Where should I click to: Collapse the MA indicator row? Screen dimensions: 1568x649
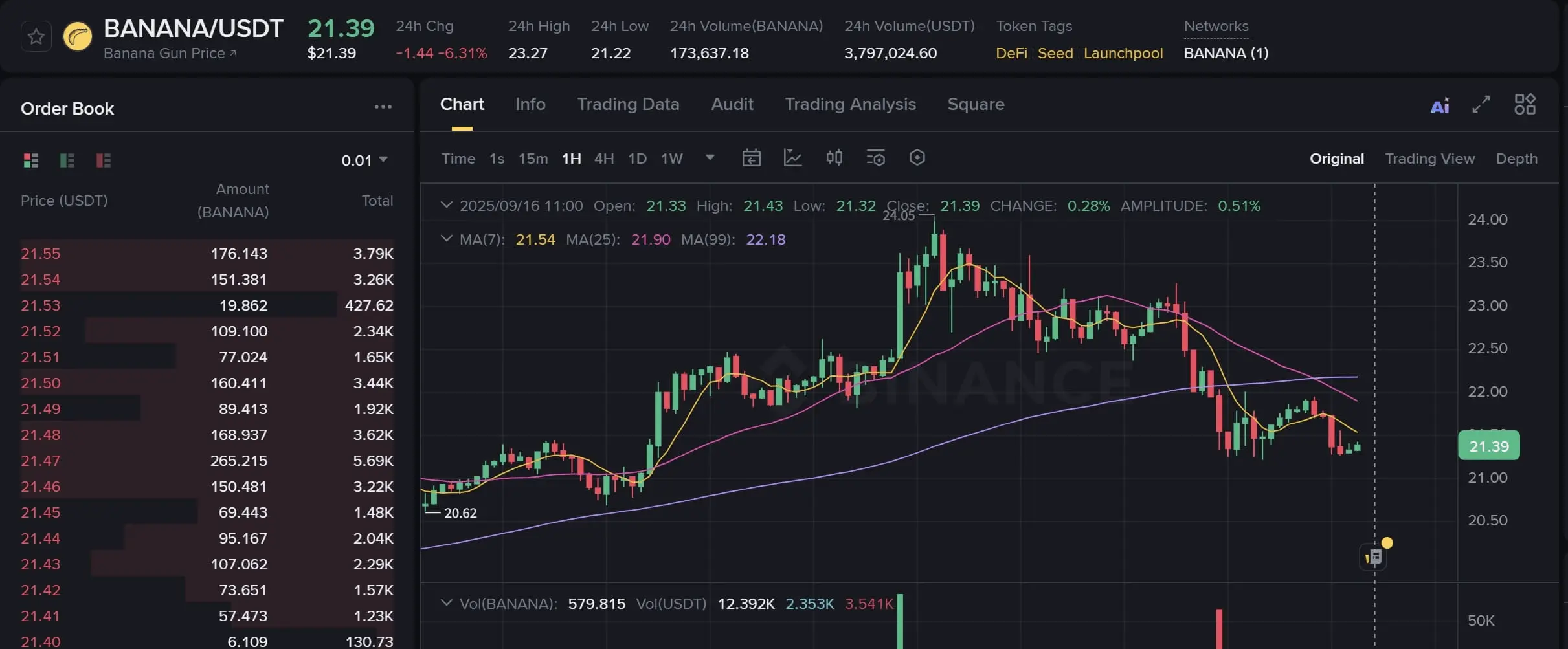(x=446, y=239)
